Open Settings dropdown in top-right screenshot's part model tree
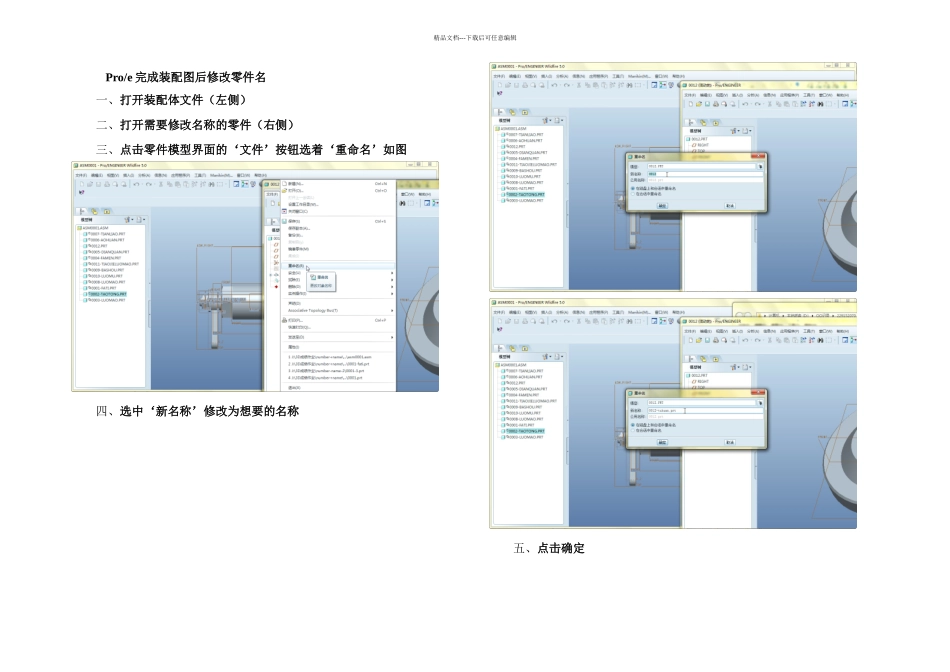This screenshot has height=672, width=950. [736, 131]
